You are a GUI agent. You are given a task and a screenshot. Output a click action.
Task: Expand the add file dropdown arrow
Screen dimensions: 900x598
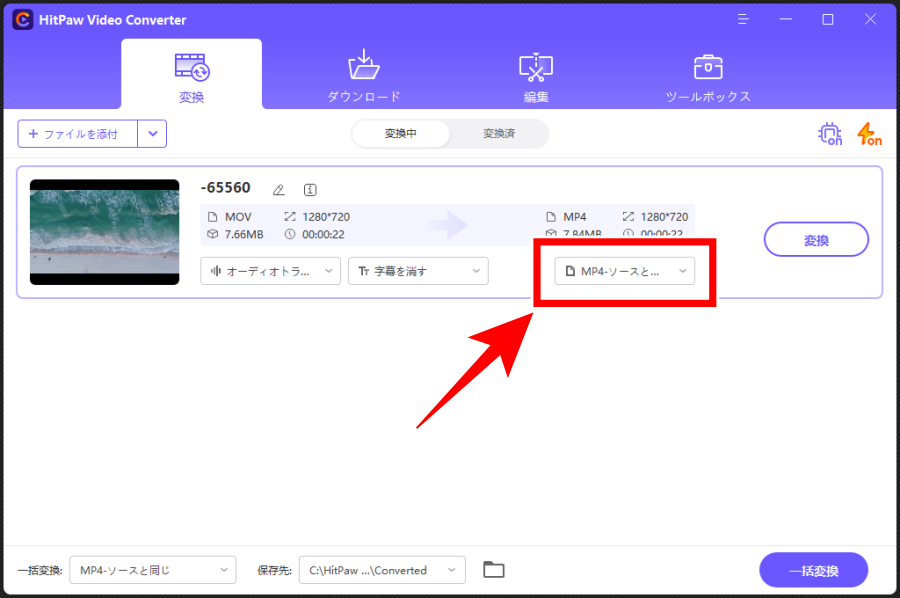coord(153,134)
